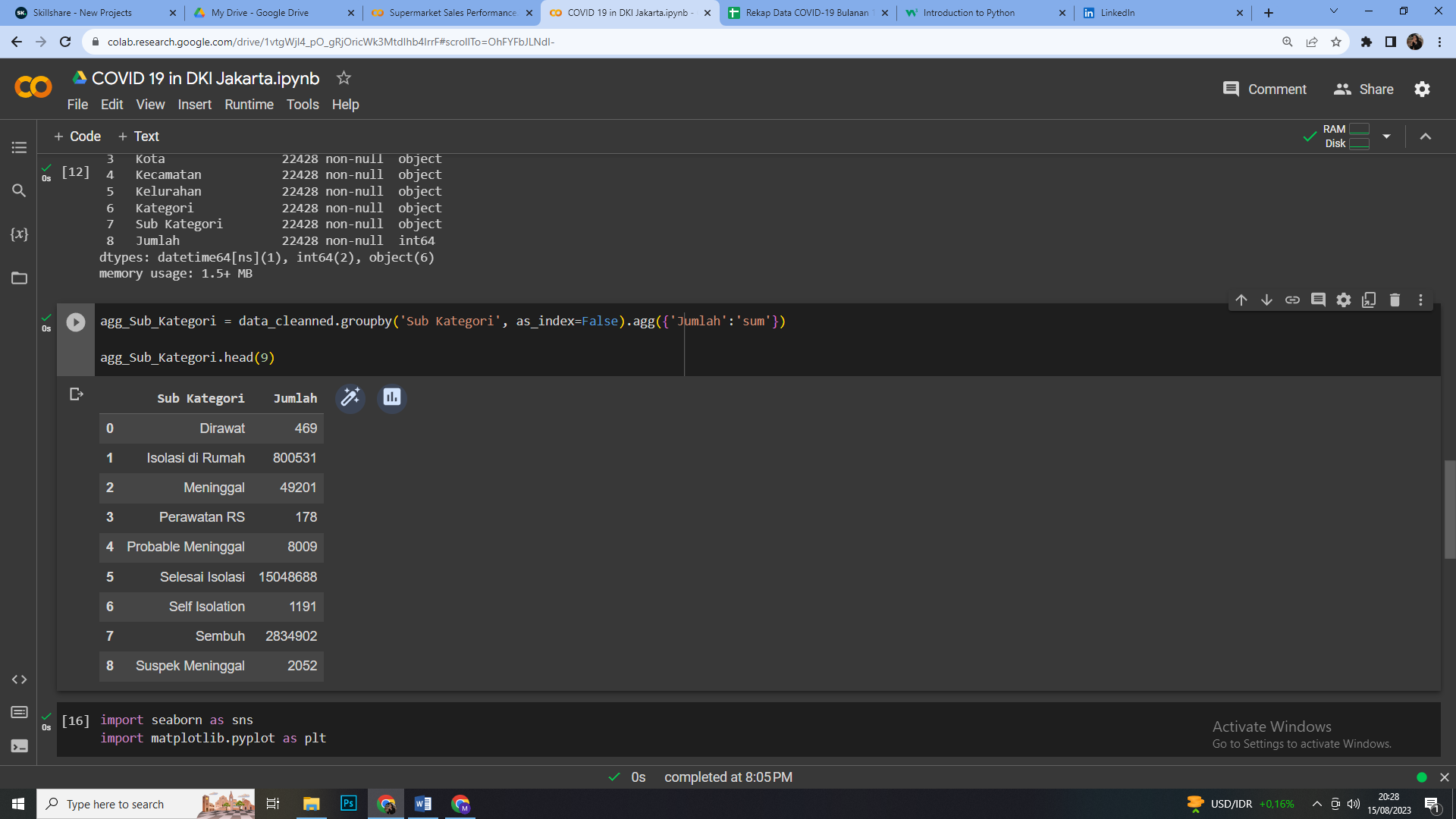Mirror cell in tab icon
The image size is (1456, 819).
point(1369,300)
